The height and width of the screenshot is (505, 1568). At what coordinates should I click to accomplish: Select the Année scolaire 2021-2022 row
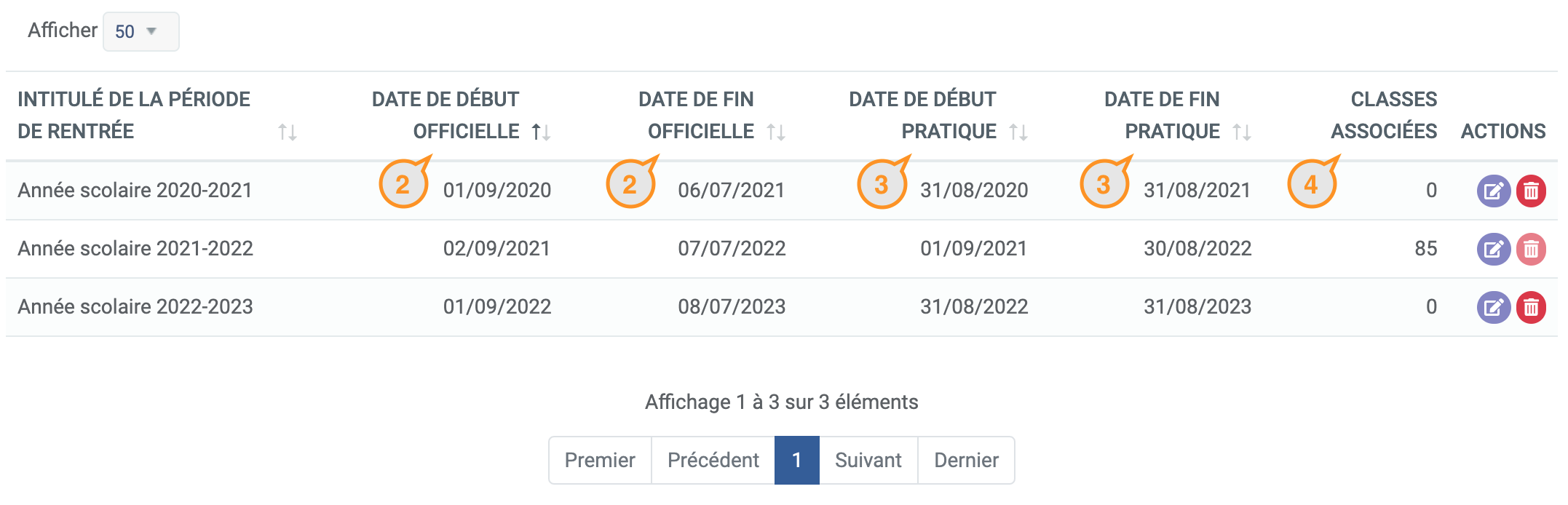tap(782, 249)
